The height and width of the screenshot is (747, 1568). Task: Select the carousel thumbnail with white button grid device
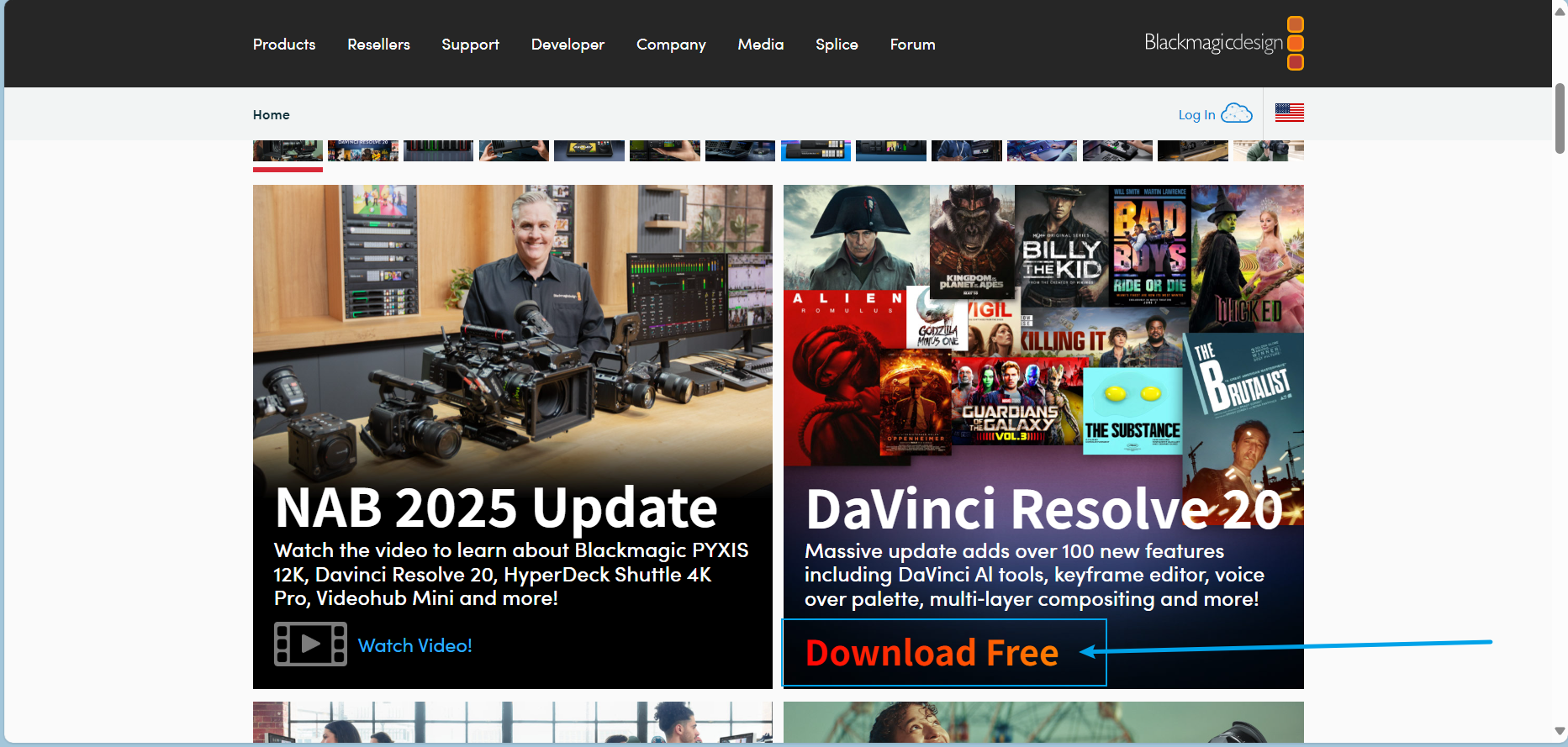(816, 151)
